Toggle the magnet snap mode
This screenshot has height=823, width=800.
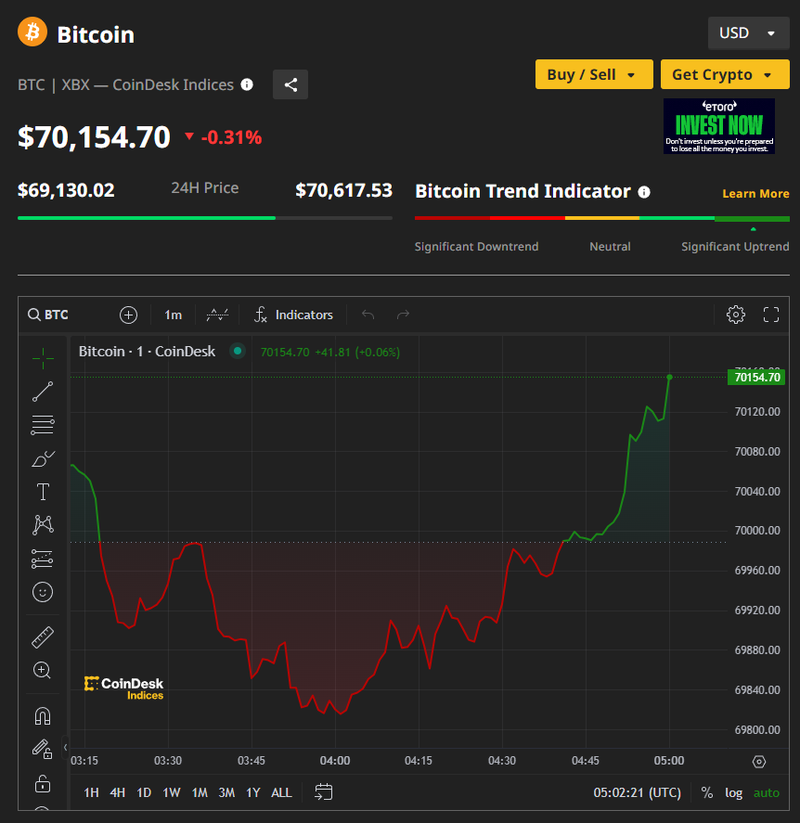(42, 716)
